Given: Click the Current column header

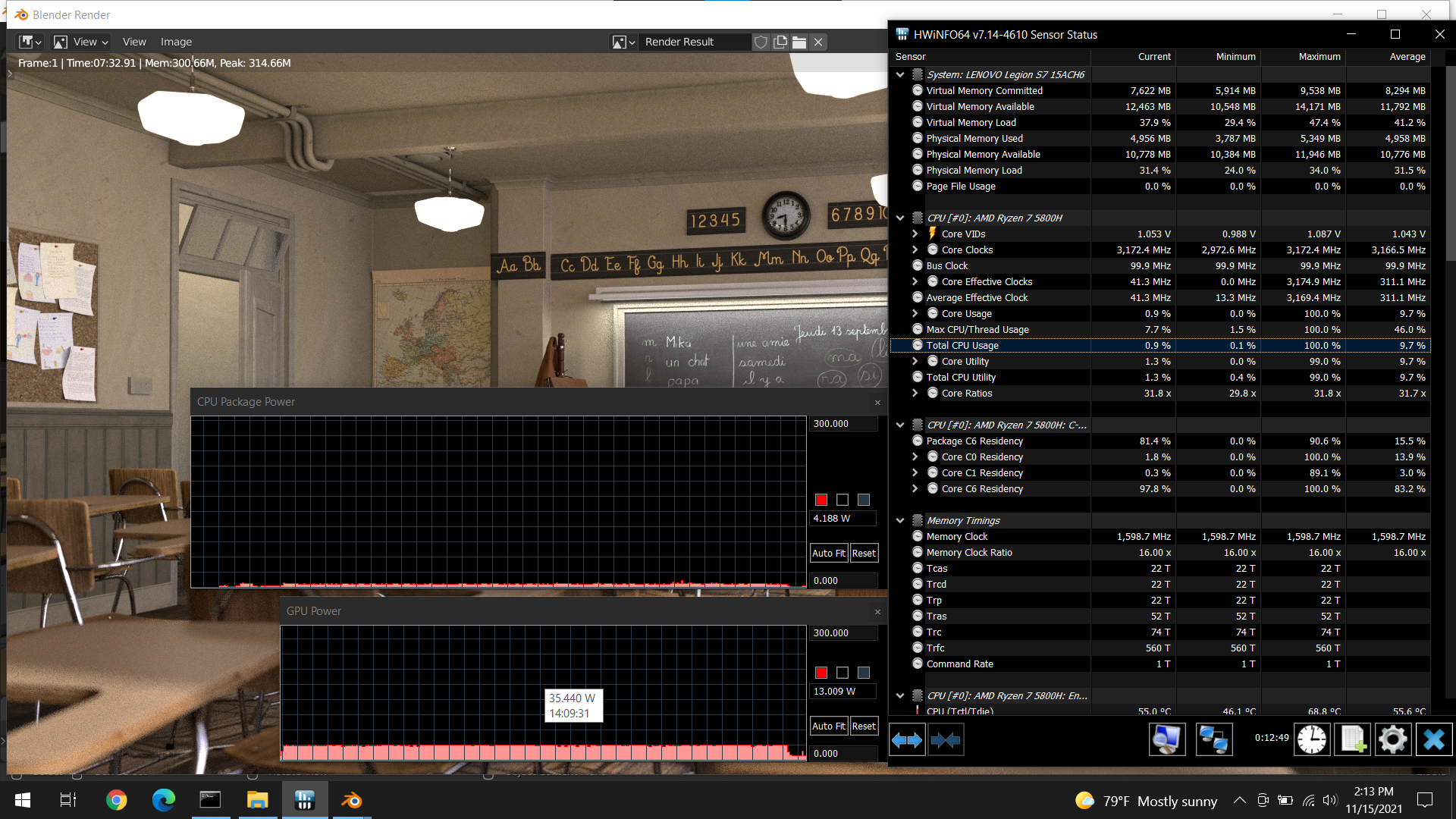Looking at the screenshot, I should pyautogui.click(x=1133, y=57).
